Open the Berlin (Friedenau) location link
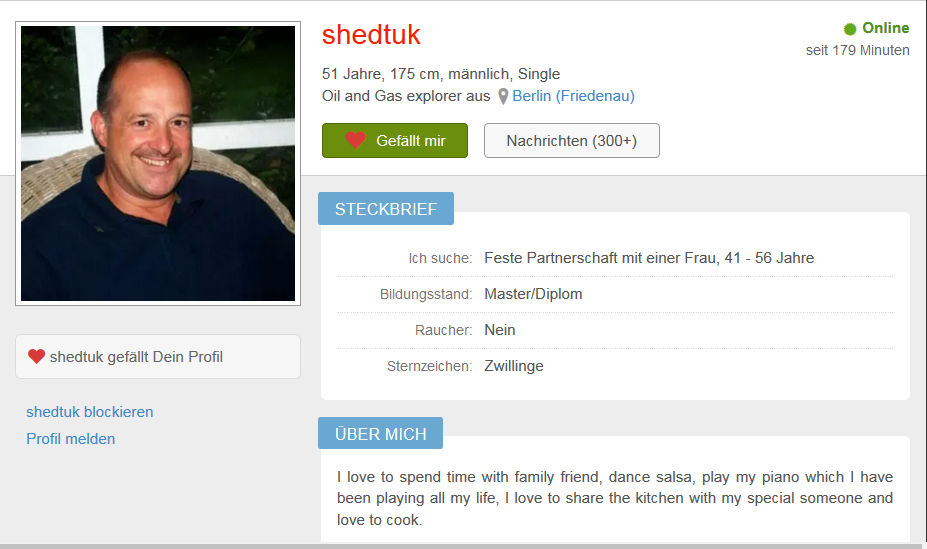The width and height of the screenshot is (927, 549). 573,96
